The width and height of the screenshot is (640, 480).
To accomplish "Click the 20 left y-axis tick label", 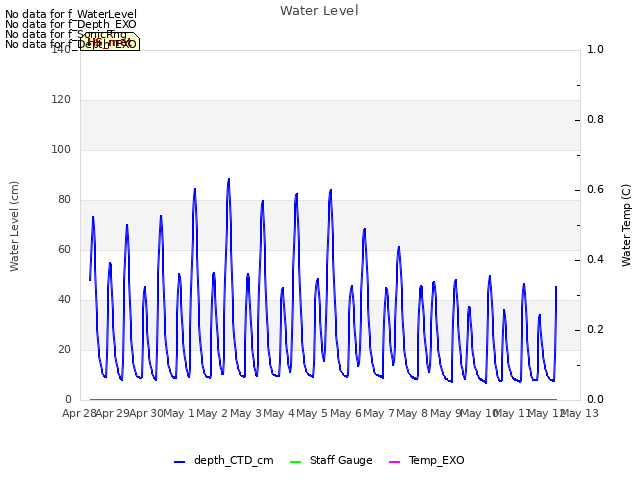I will point(64,350).
